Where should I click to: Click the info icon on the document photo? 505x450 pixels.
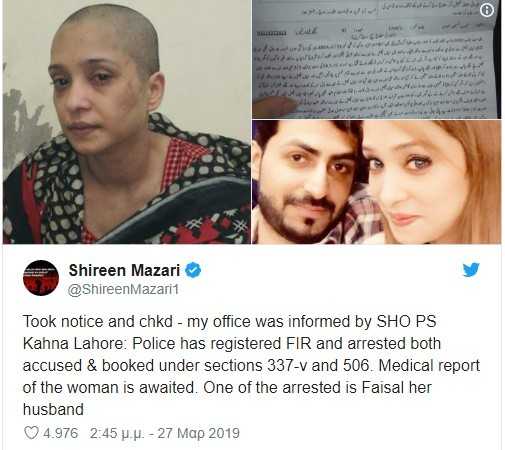487,10
